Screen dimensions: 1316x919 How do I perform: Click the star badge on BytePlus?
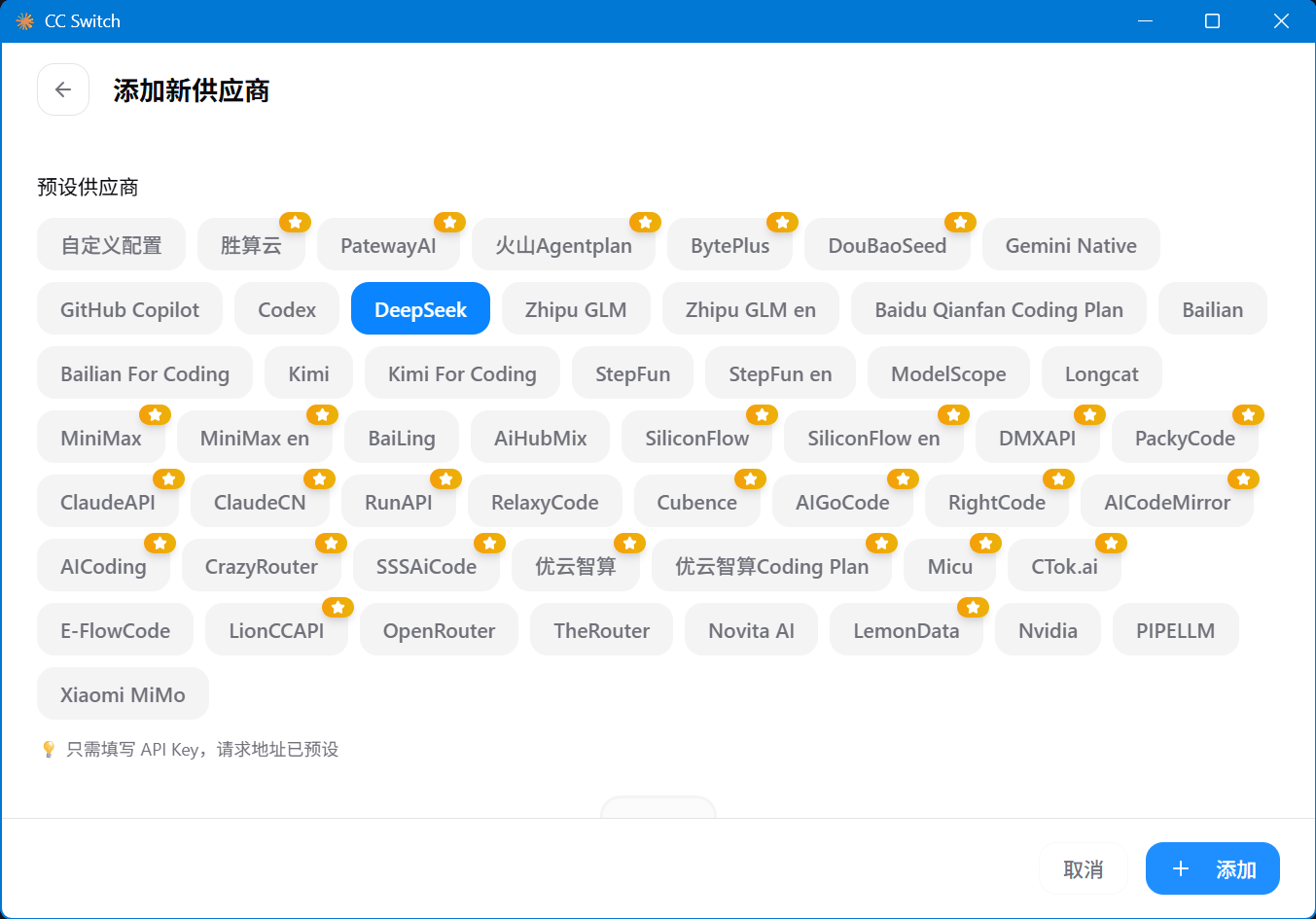[782, 223]
